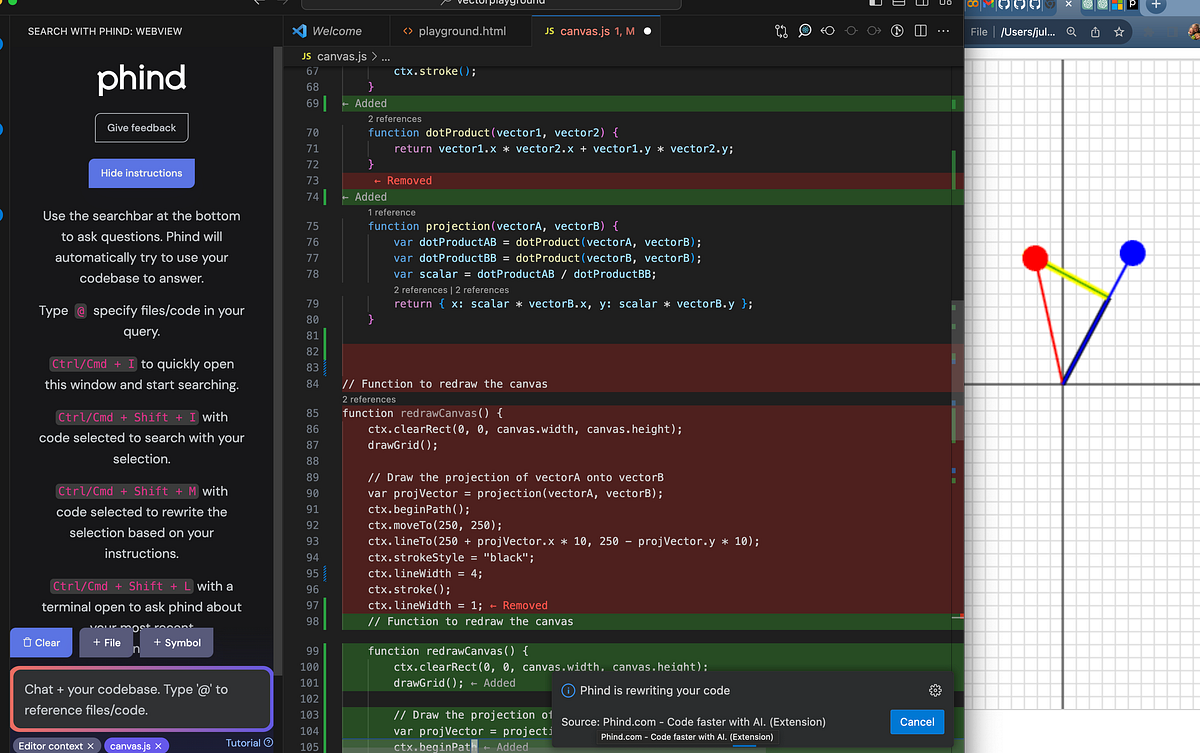The image size is (1200, 753).
Task: Open Phind search icon in the editor toolbar
Action: coord(805,31)
